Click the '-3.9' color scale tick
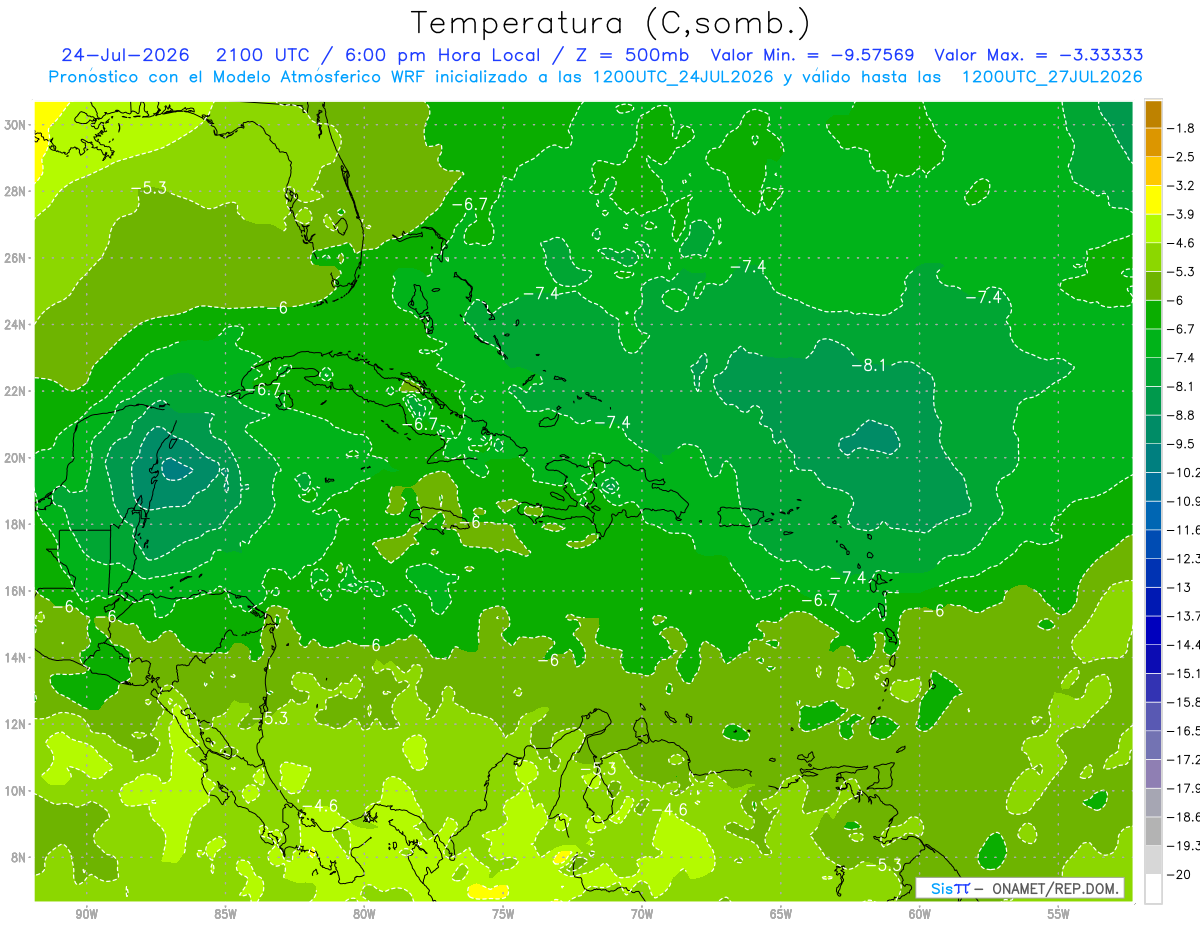This screenshot has width=1200, height=927. point(1183,214)
